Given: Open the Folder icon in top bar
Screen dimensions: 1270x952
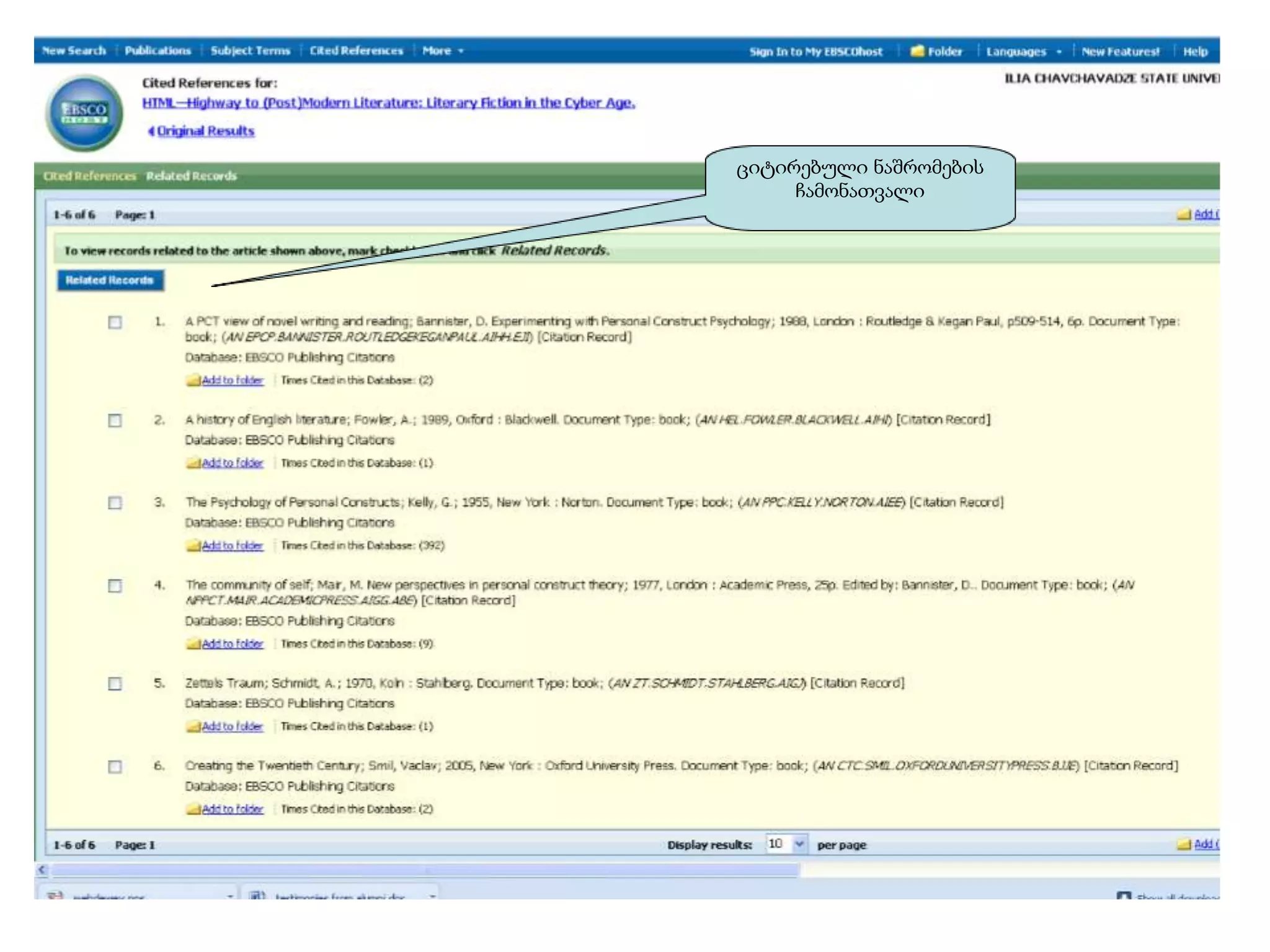Looking at the screenshot, I should (x=917, y=51).
